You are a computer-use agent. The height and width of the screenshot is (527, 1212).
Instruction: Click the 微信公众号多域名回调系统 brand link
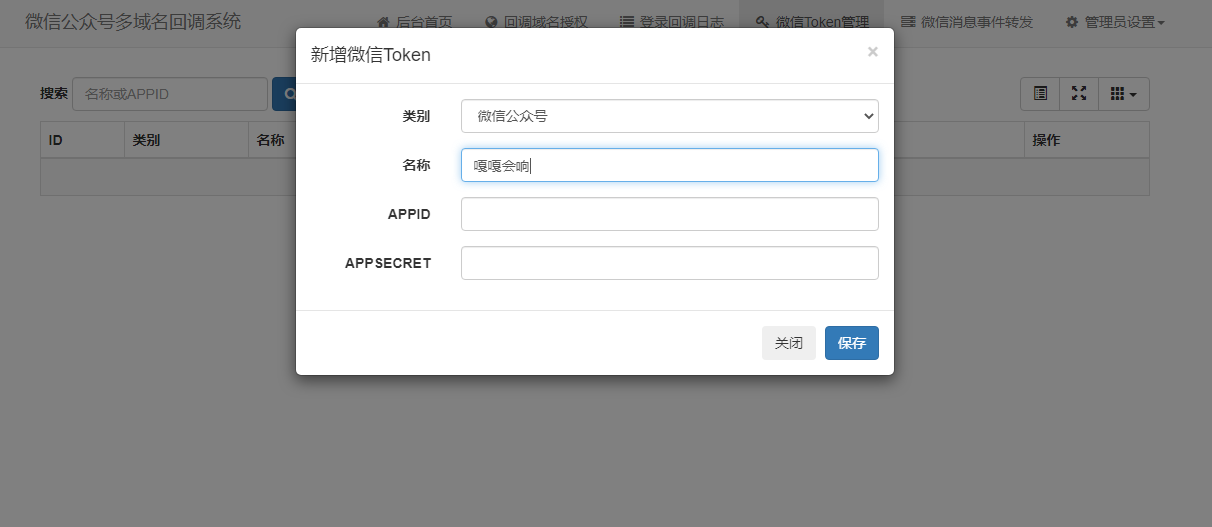click(133, 22)
